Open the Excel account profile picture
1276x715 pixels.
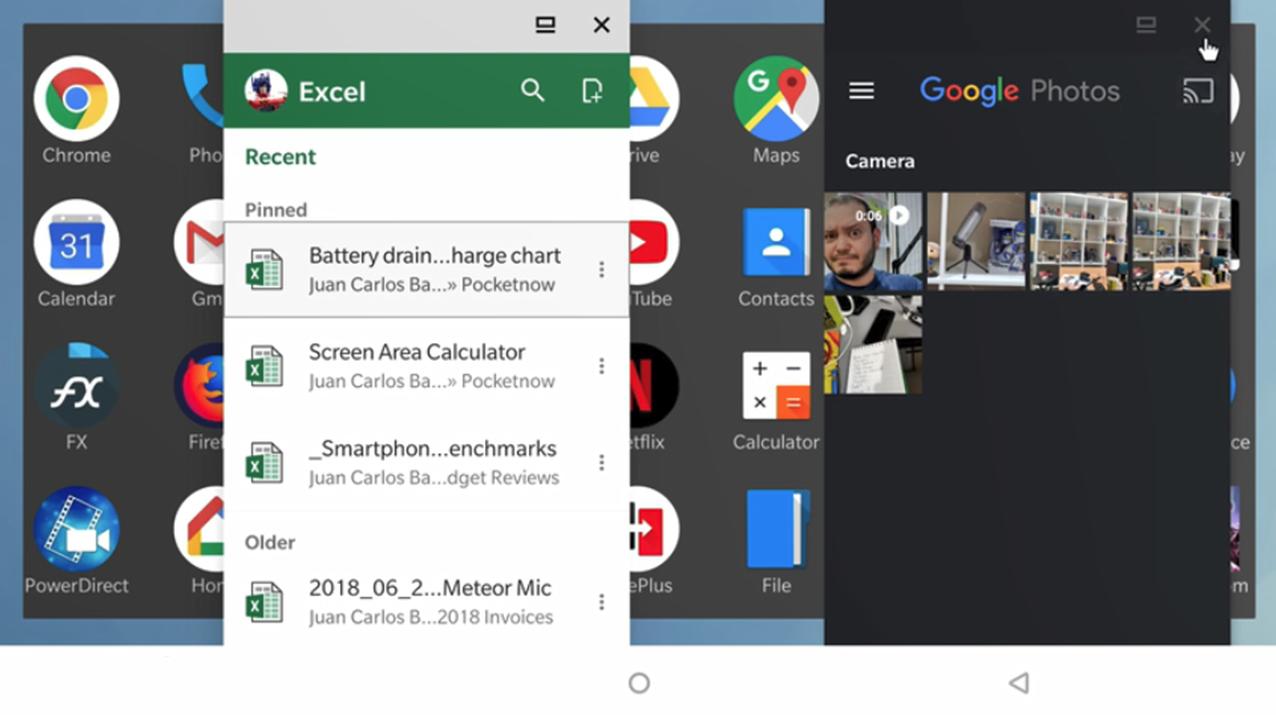click(x=265, y=91)
